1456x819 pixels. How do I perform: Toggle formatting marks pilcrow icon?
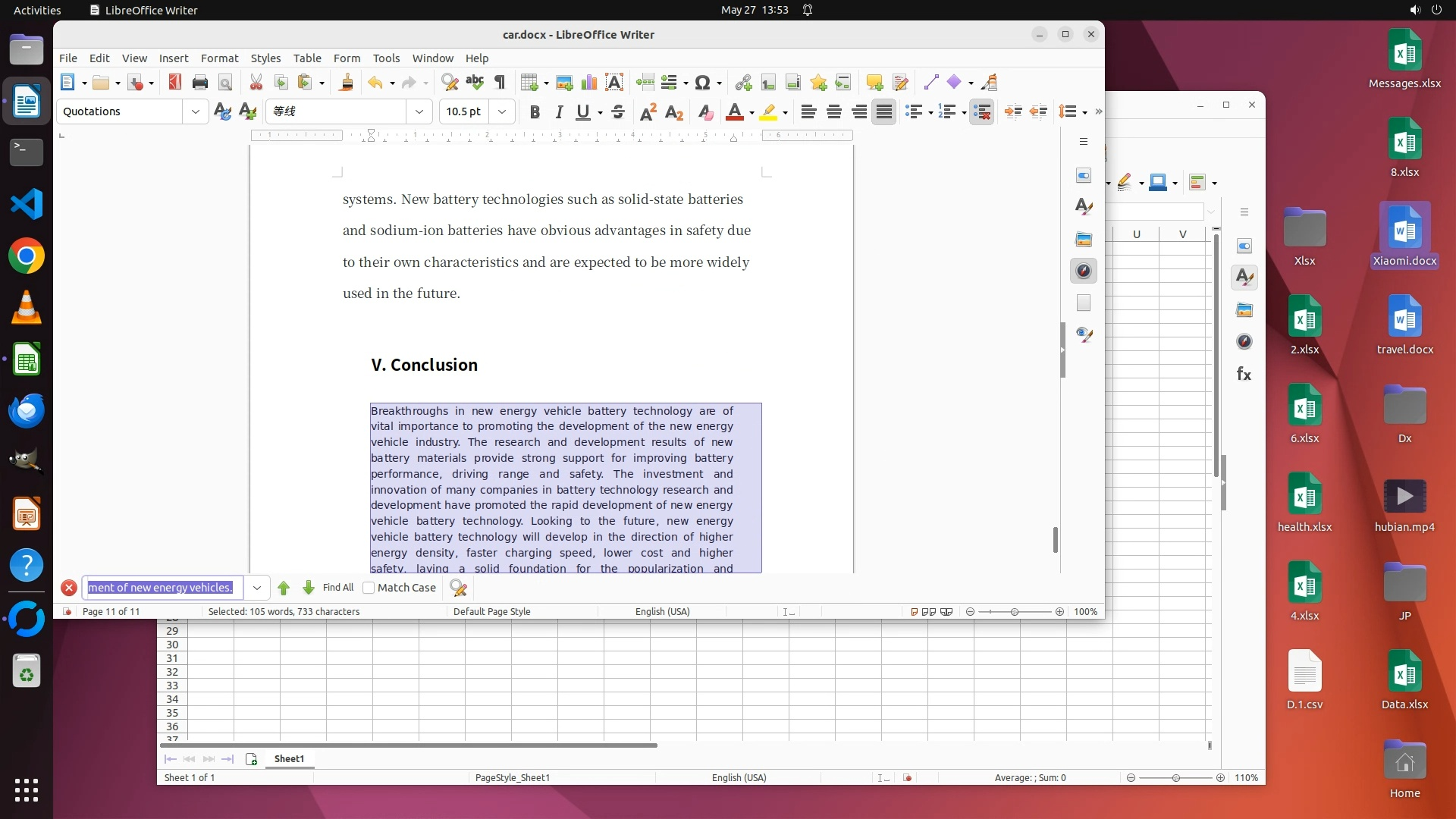(500, 83)
